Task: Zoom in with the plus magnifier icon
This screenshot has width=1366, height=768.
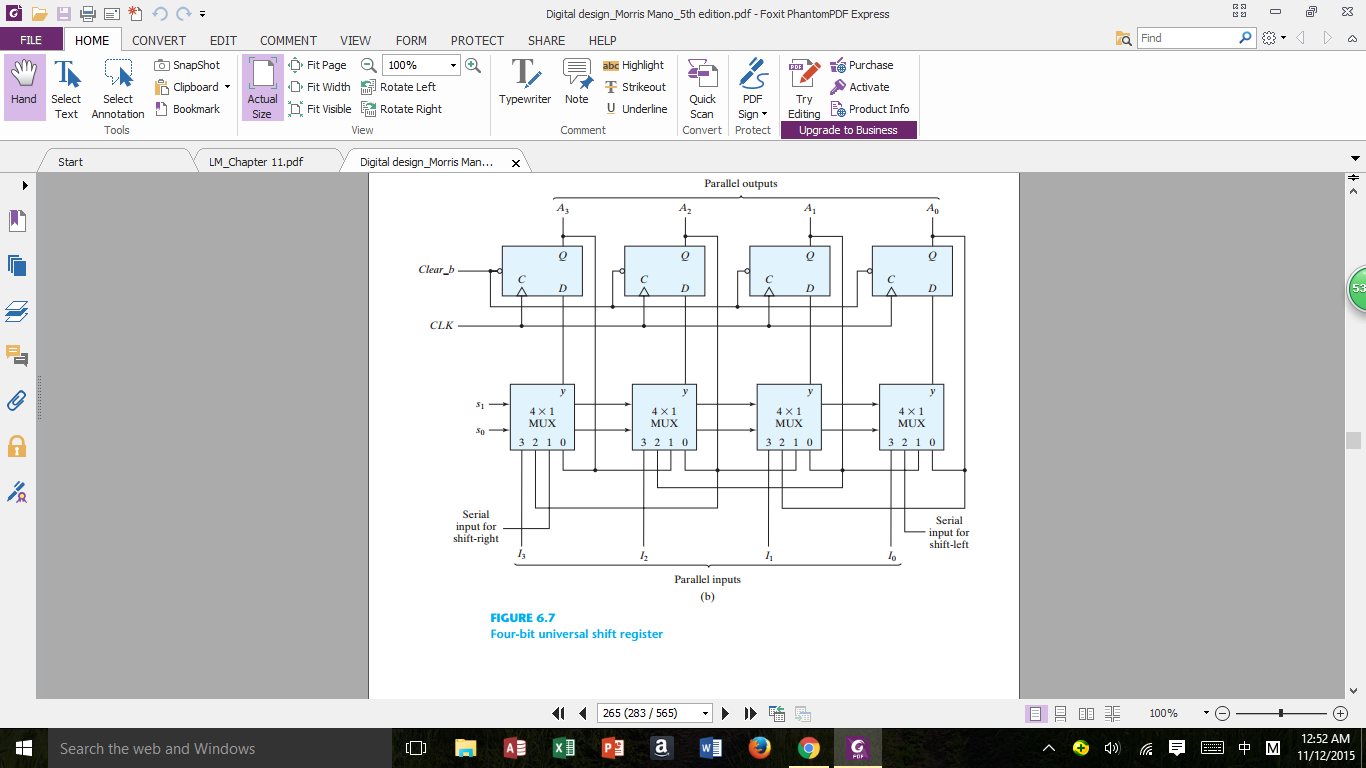Action: point(473,65)
